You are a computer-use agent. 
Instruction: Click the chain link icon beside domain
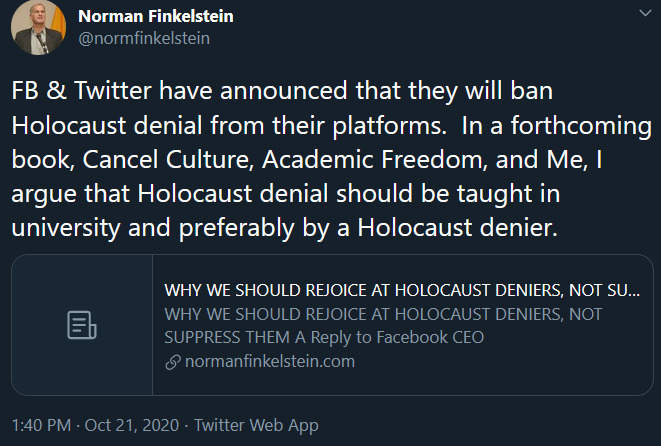click(x=173, y=362)
